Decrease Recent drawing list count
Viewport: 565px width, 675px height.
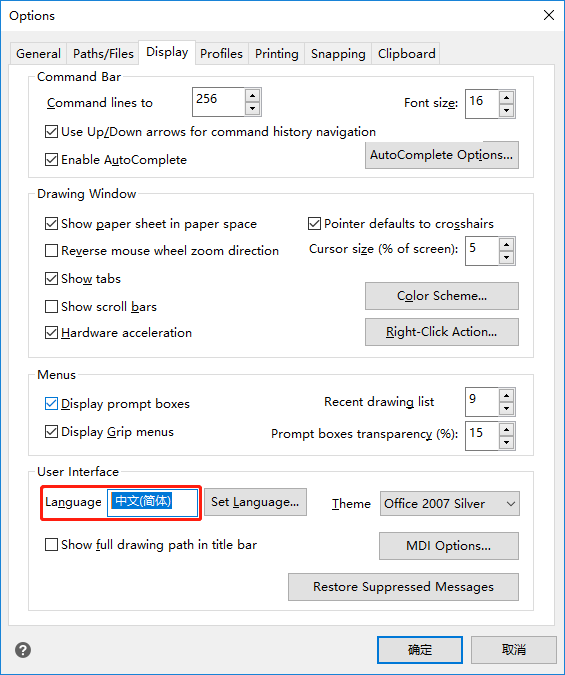506,409
